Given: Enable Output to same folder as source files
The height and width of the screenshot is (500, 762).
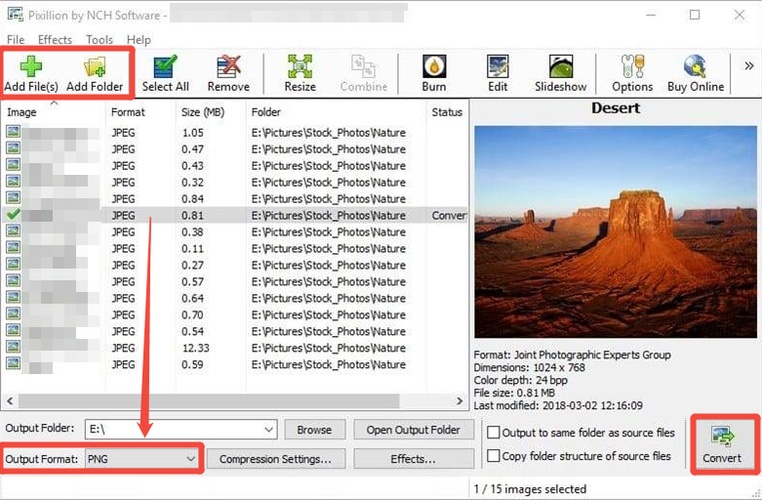Looking at the screenshot, I should pos(493,432).
